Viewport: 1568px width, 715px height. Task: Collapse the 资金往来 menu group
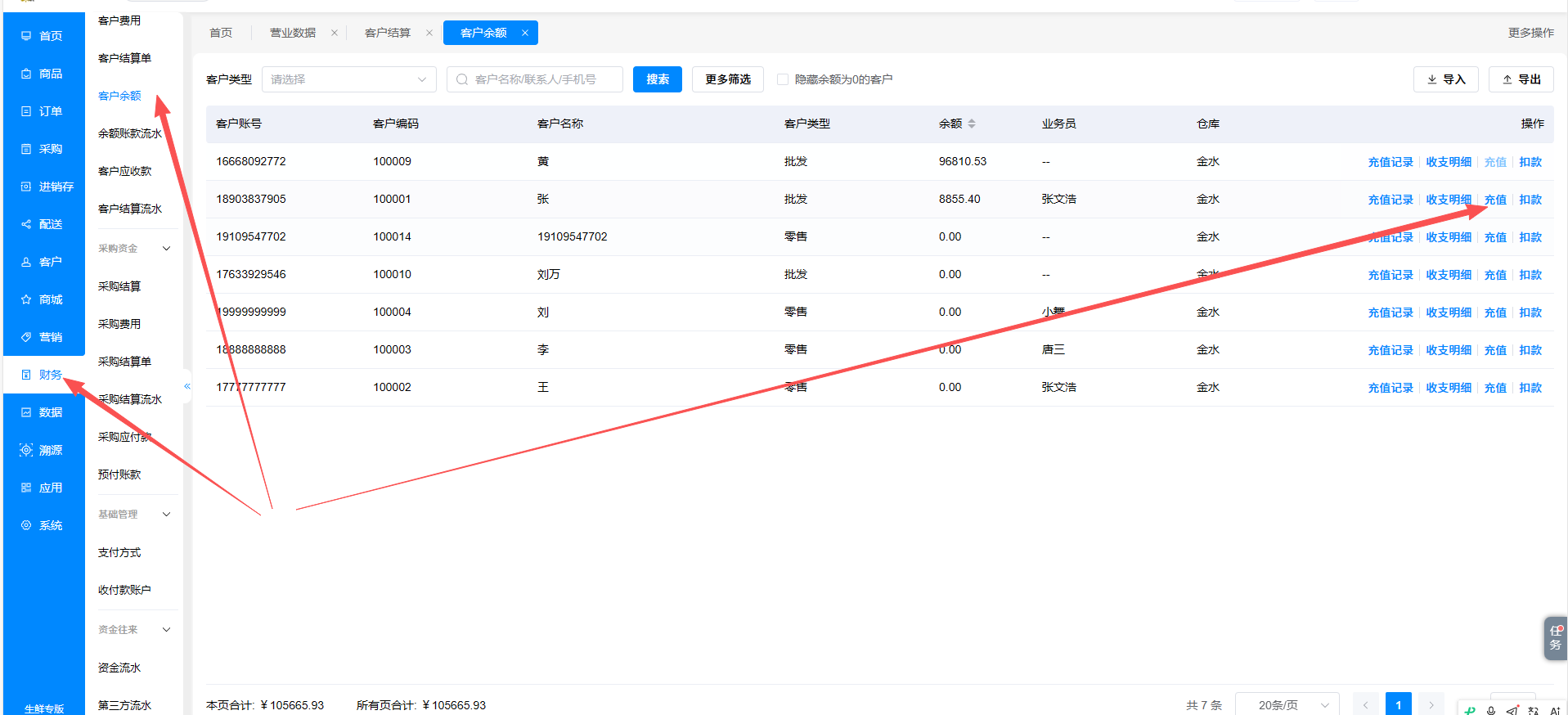tap(167, 630)
